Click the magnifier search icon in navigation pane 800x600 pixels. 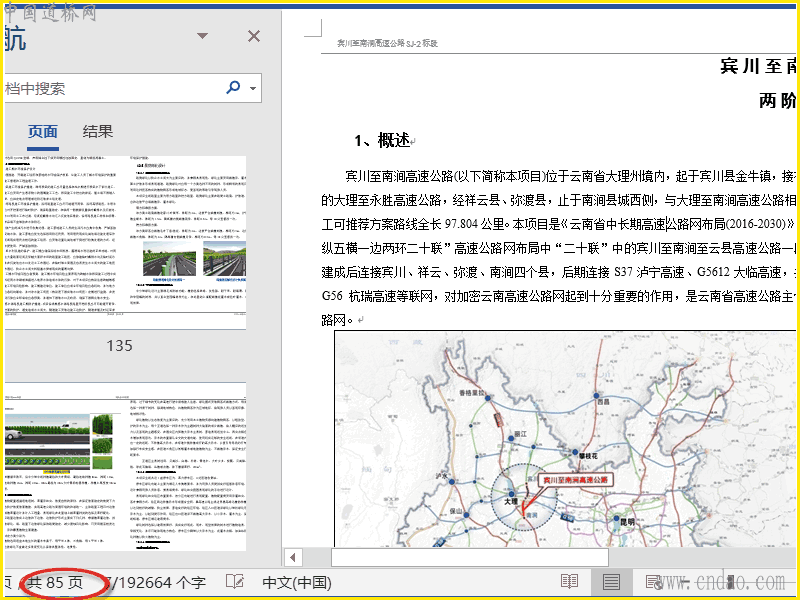233,88
